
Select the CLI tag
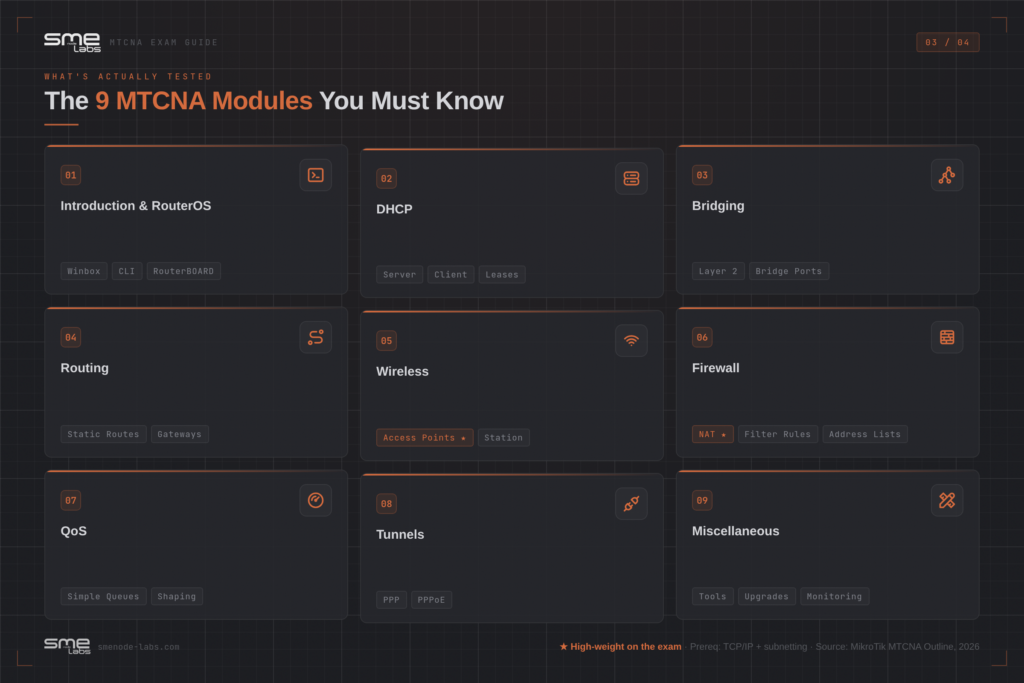127,271
